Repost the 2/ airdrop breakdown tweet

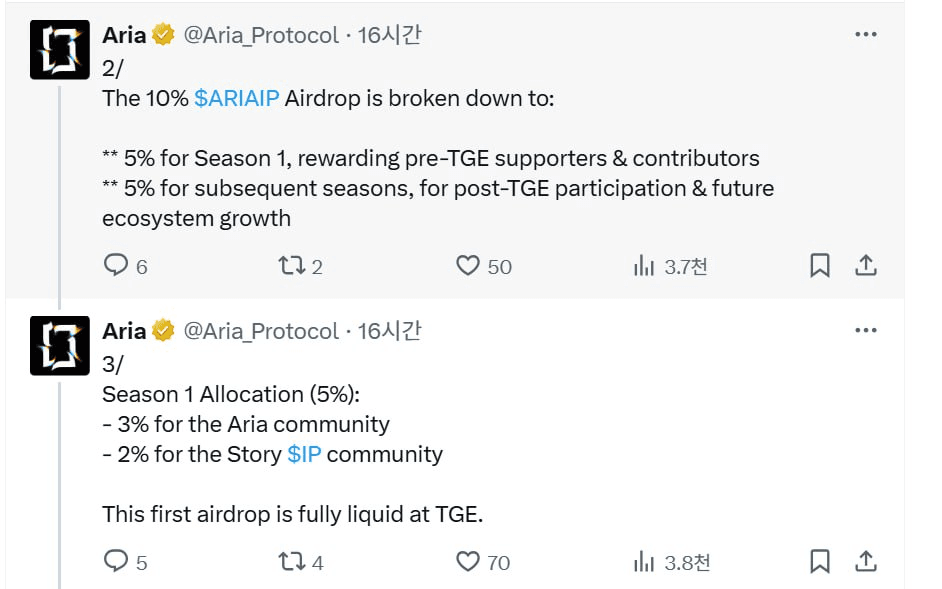coord(292,265)
